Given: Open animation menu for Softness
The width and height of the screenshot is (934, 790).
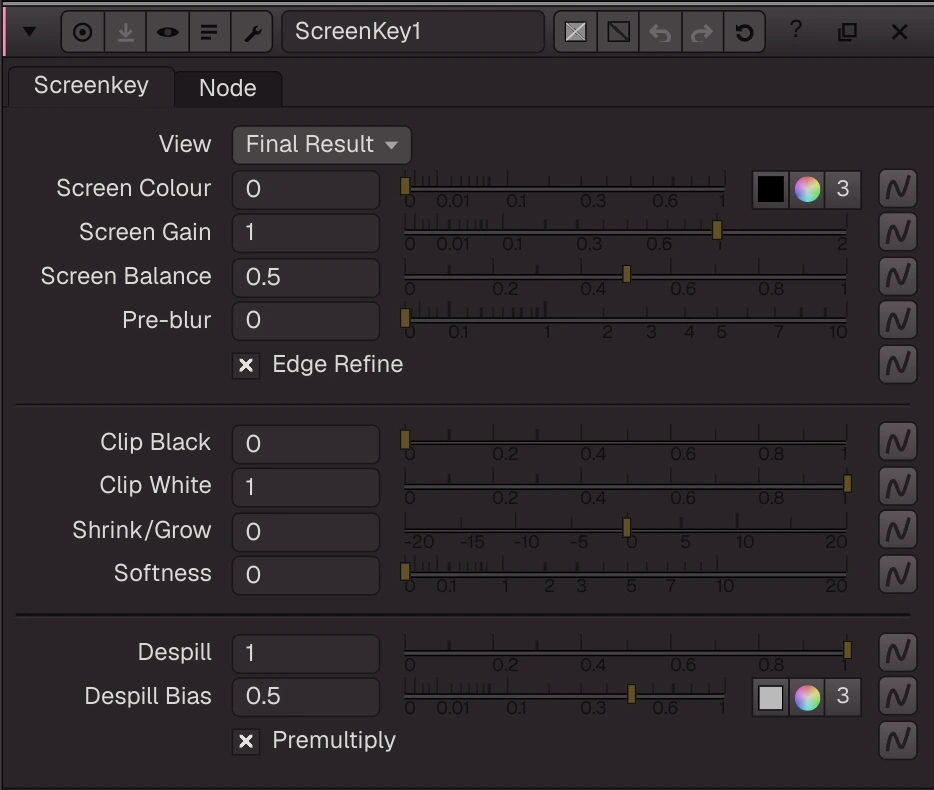Looking at the screenshot, I should 898,574.
